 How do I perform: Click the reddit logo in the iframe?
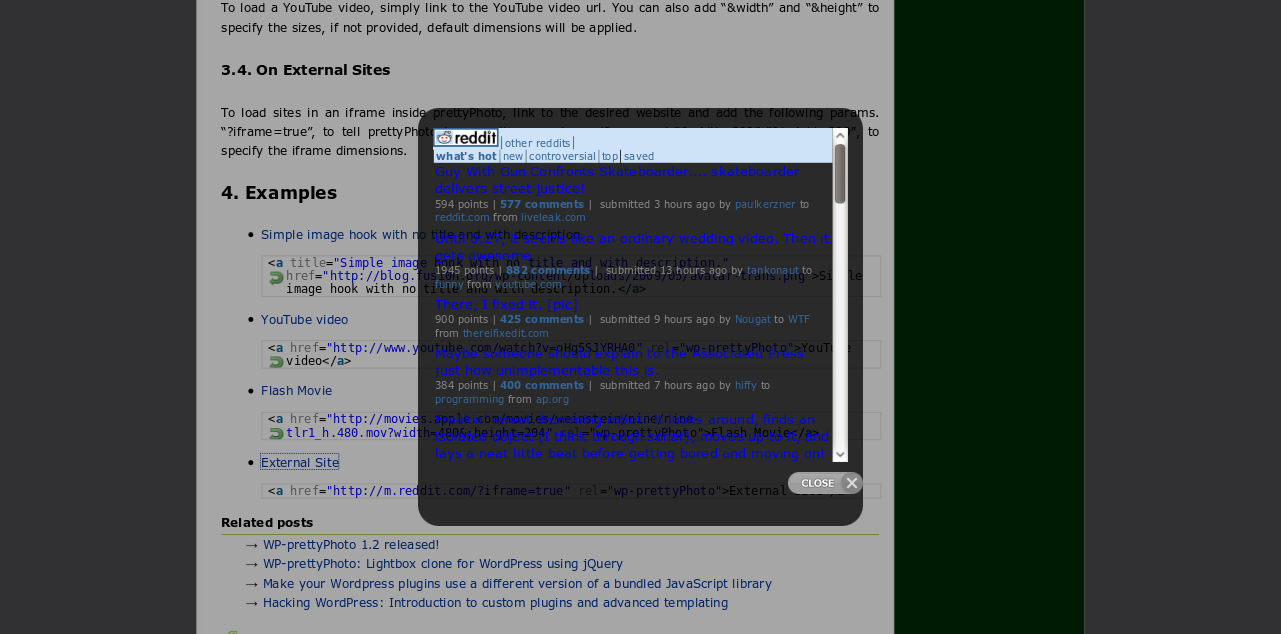466,138
